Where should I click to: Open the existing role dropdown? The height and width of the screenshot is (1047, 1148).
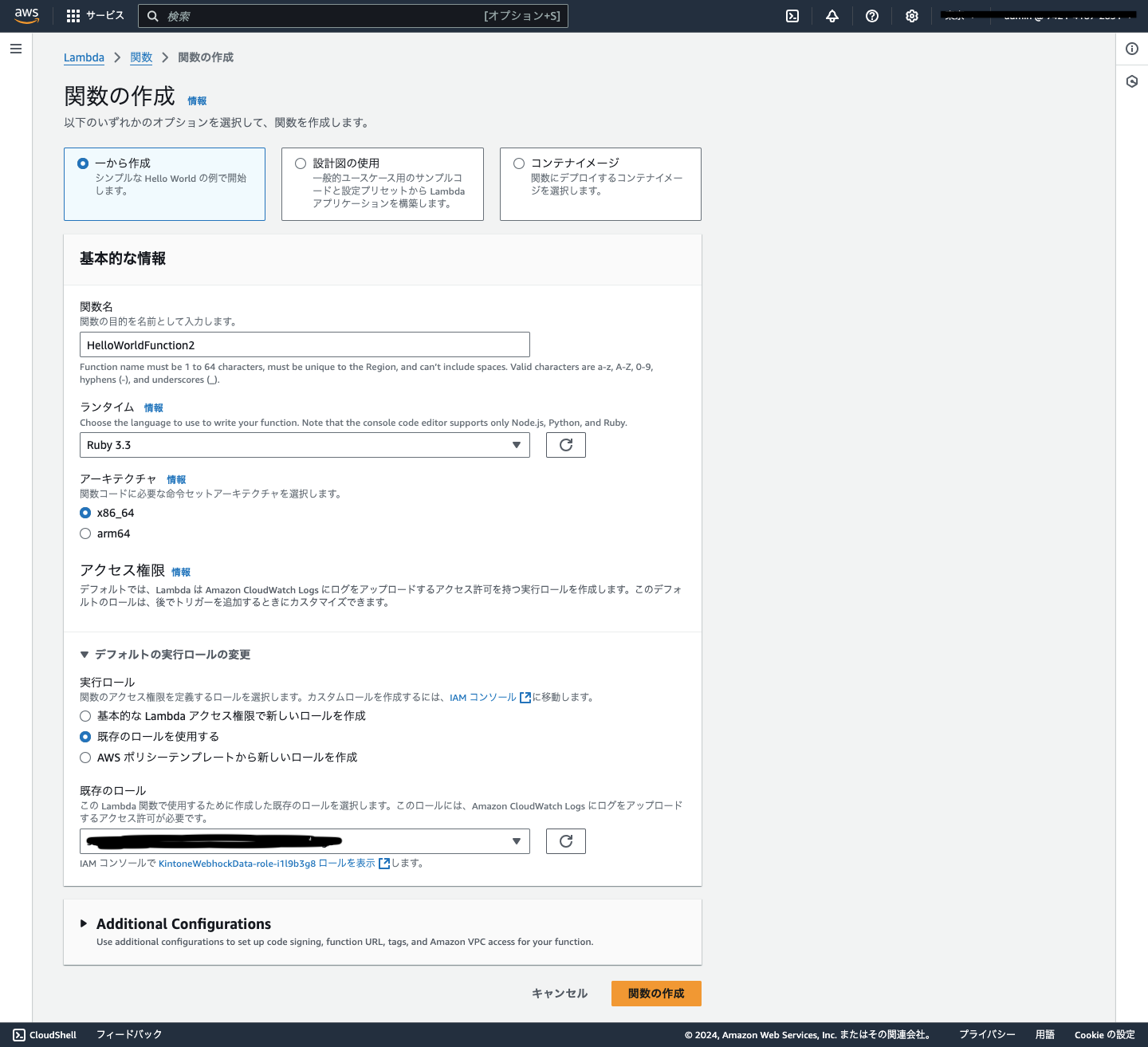click(x=305, y=841)
